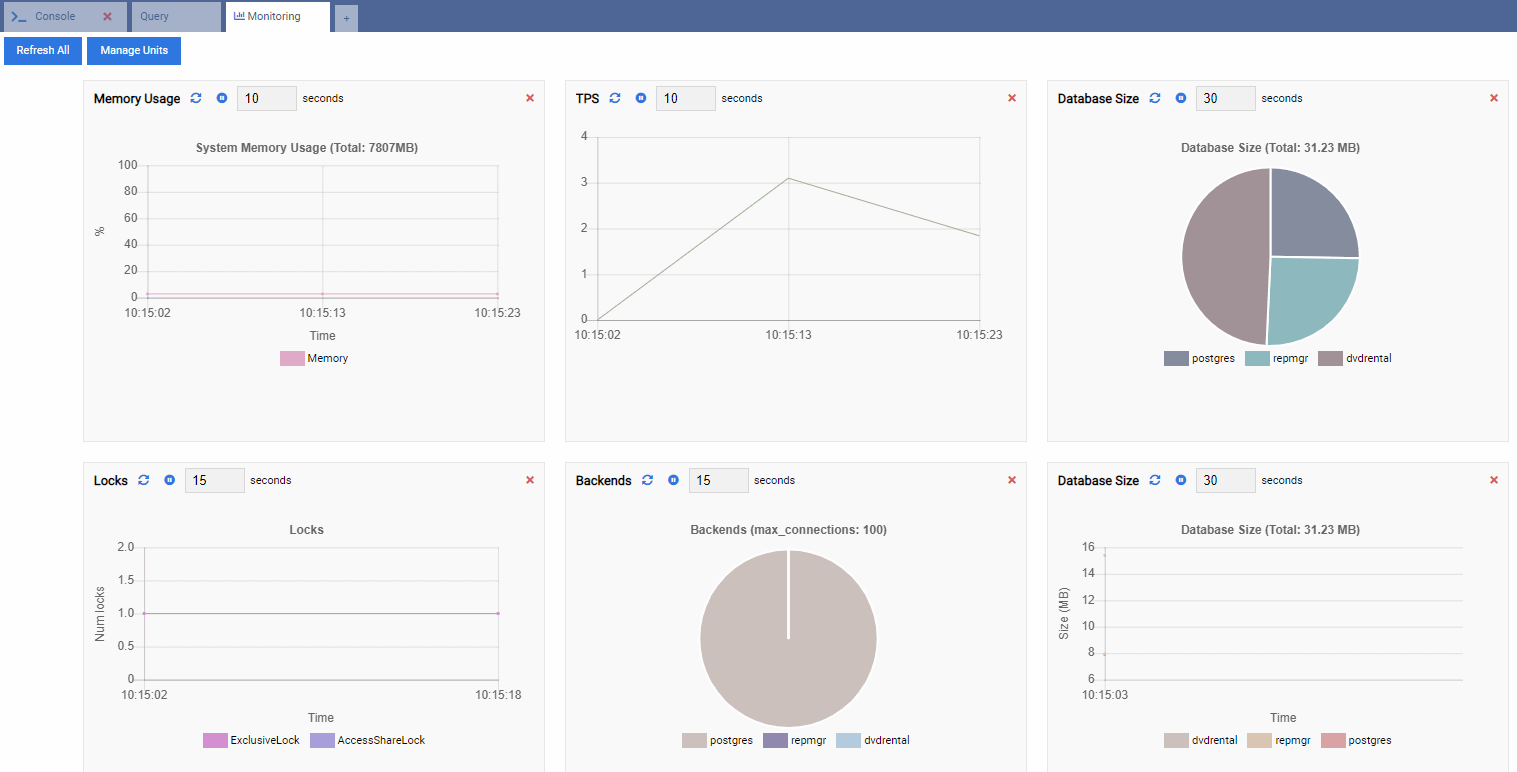Remove the TPS monitoring widget
Image resolution: width=1517 pixels, height=772 pixels.
tap(1011, 98)
